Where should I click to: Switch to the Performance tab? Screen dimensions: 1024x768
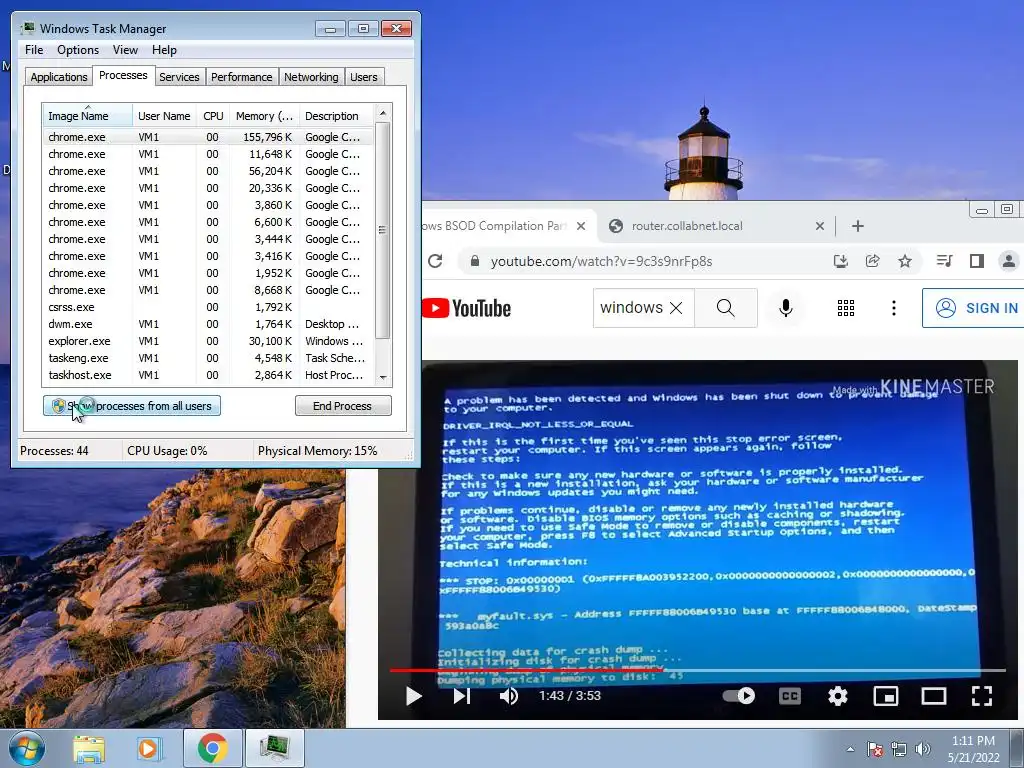pos(242,77)
